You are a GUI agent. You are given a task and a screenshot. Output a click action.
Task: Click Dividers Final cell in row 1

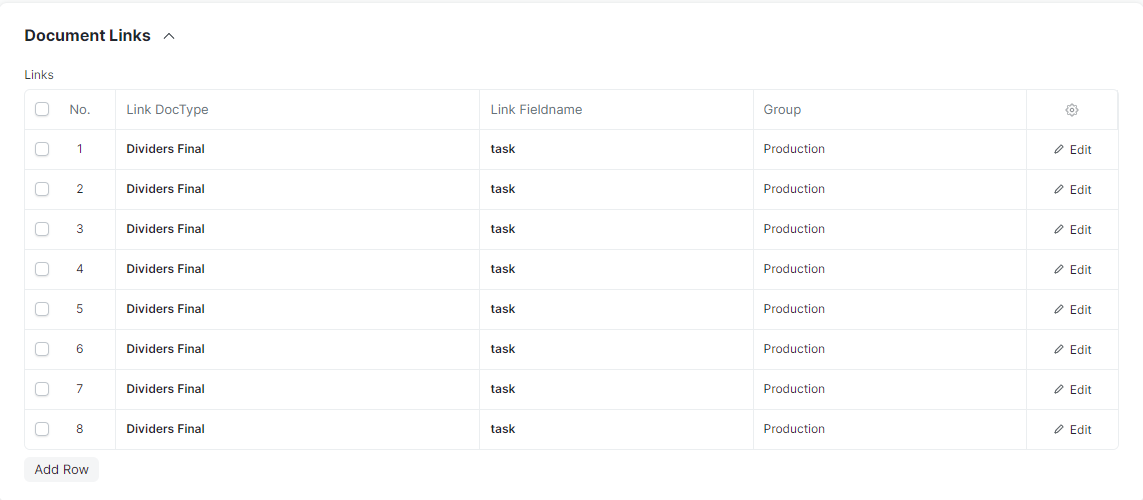297,149
